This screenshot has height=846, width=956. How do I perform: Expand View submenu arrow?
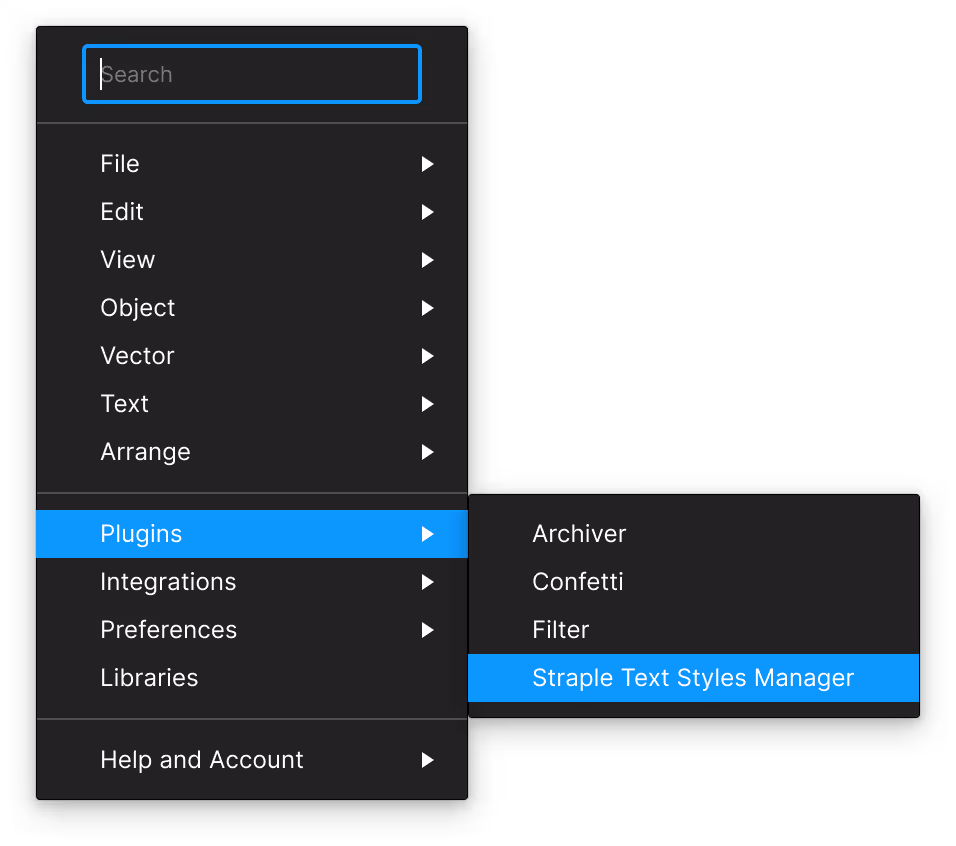point(427,260)
